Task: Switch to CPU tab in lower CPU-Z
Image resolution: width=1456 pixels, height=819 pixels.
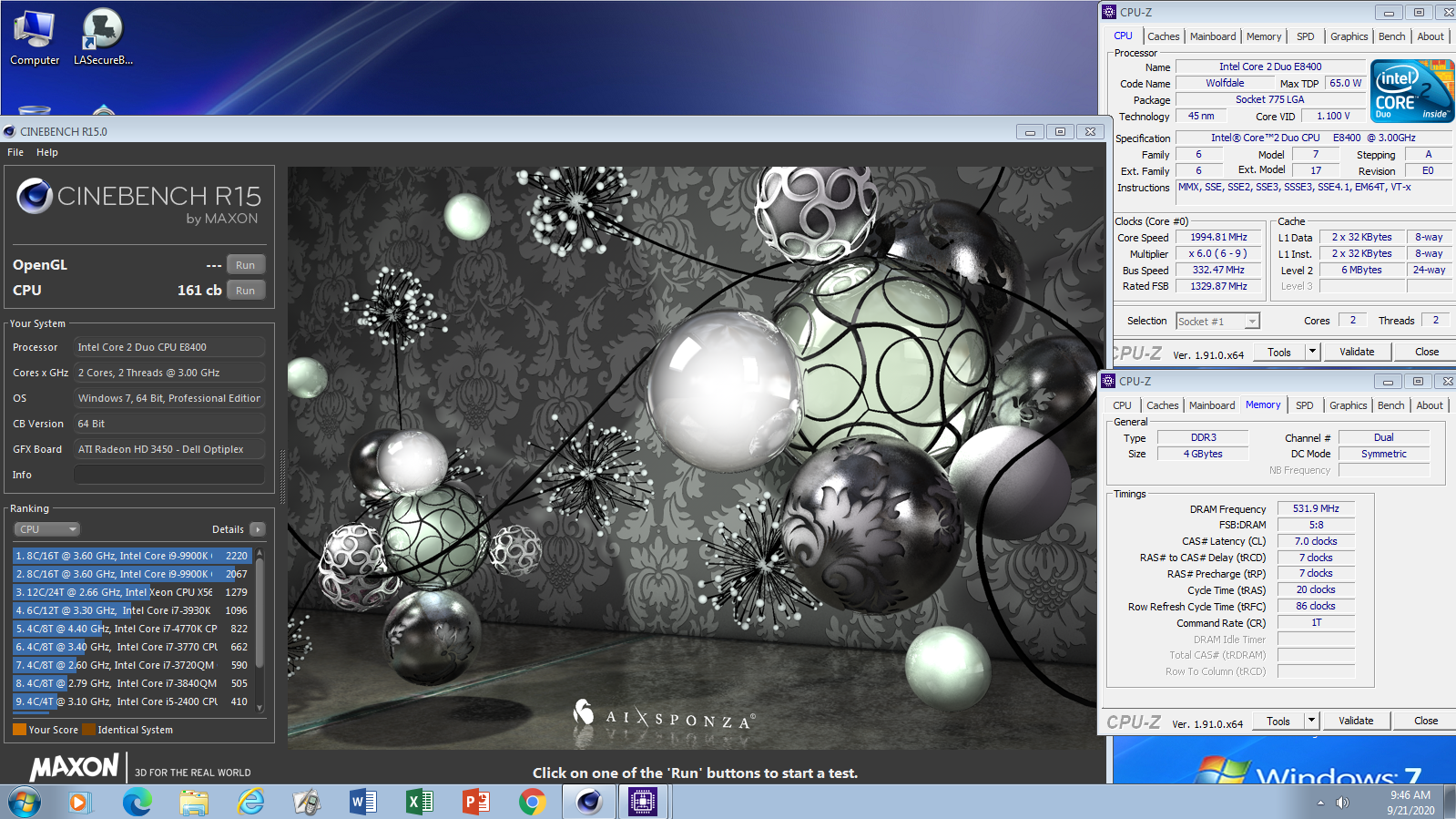Action: pos(1122,405)
